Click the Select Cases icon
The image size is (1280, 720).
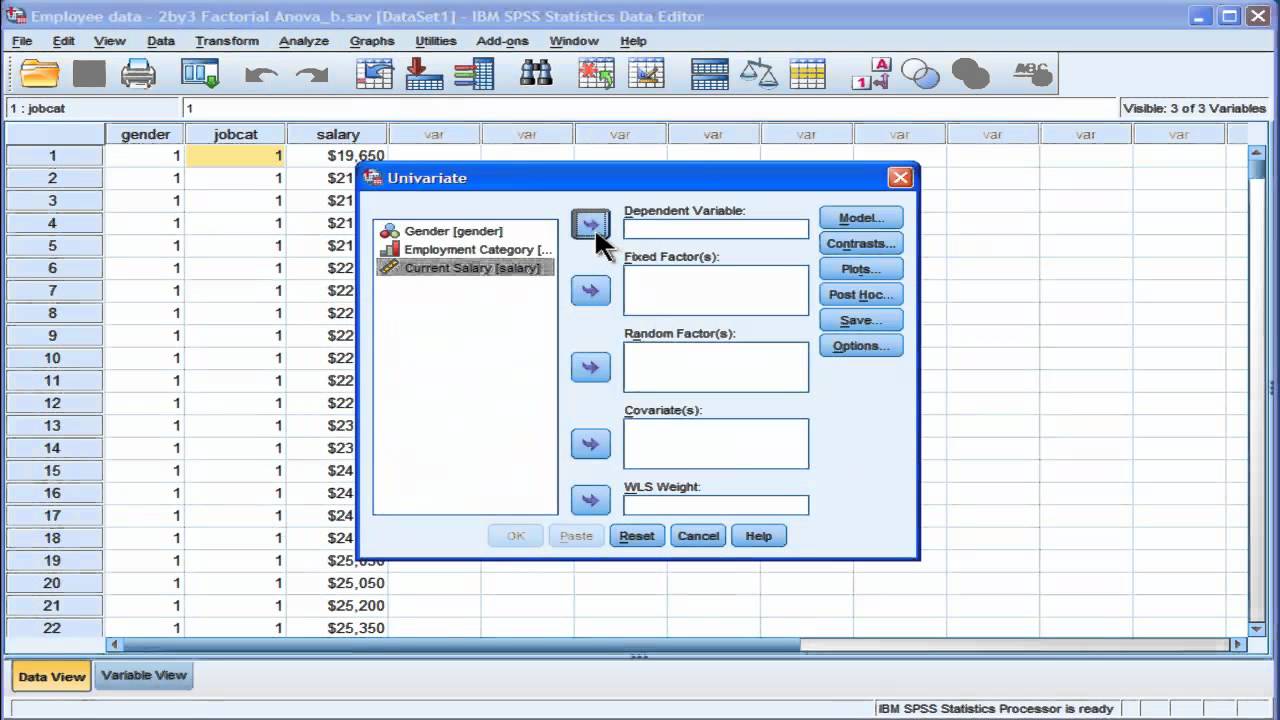point(807,74)
